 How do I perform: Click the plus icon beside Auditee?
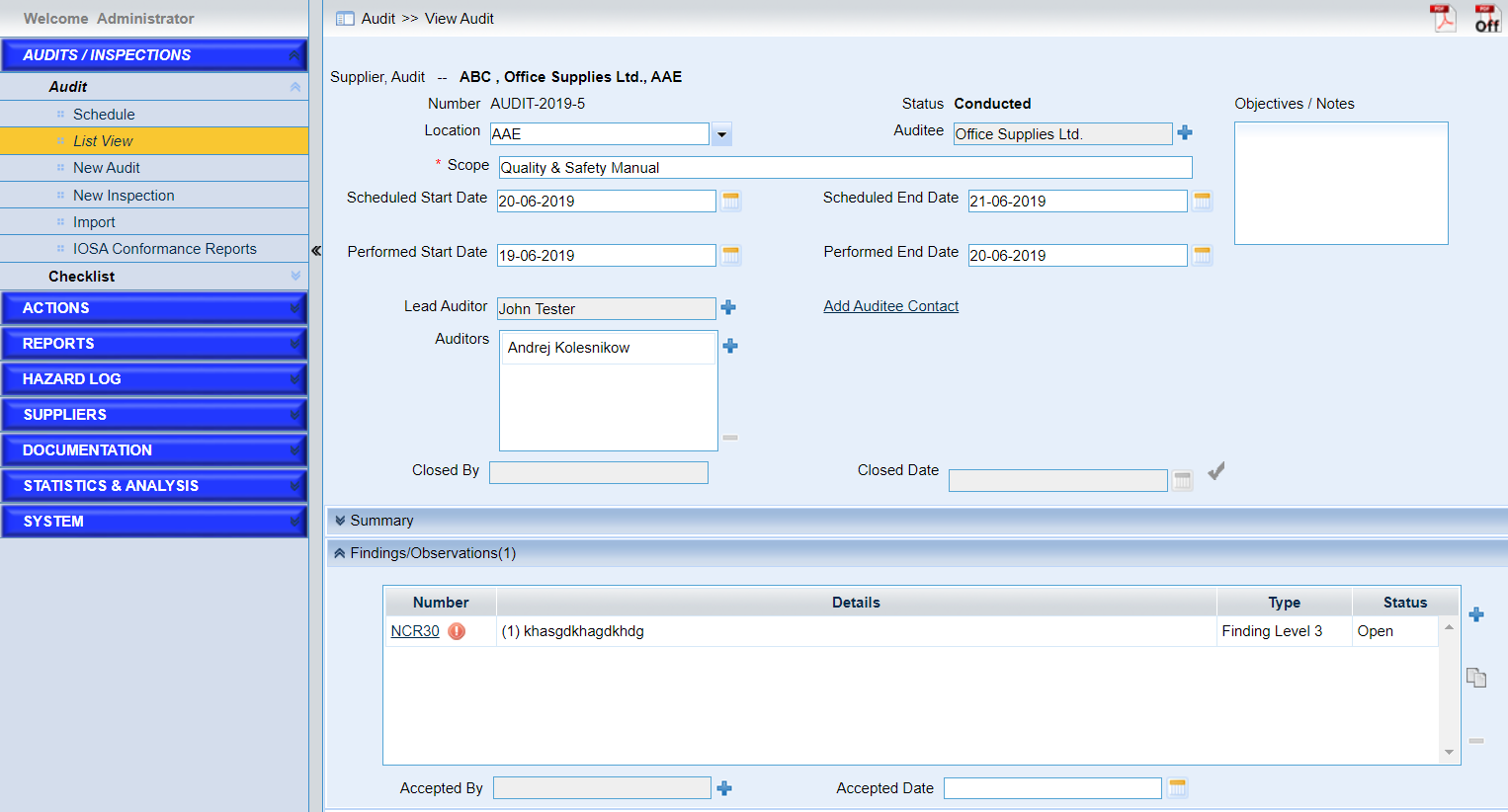1185,132
